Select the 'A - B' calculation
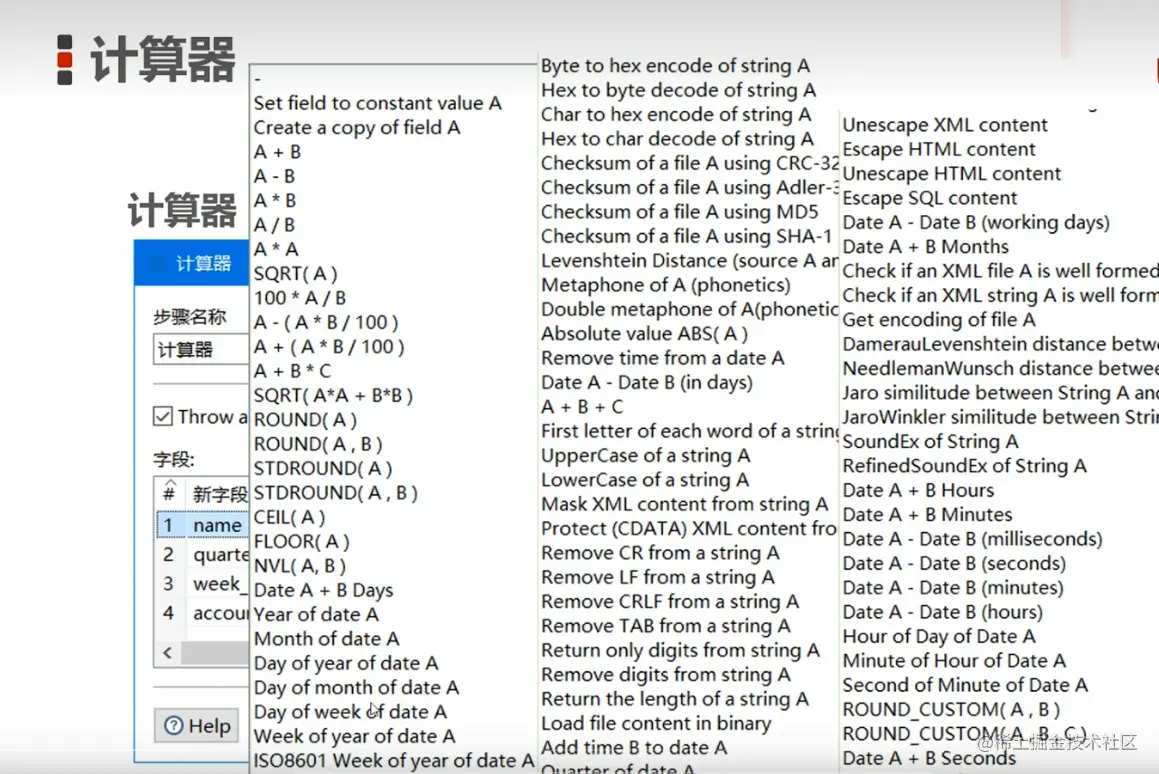Image resolution: width=1159 pixels, height=774 pixels. click(274, 176)
